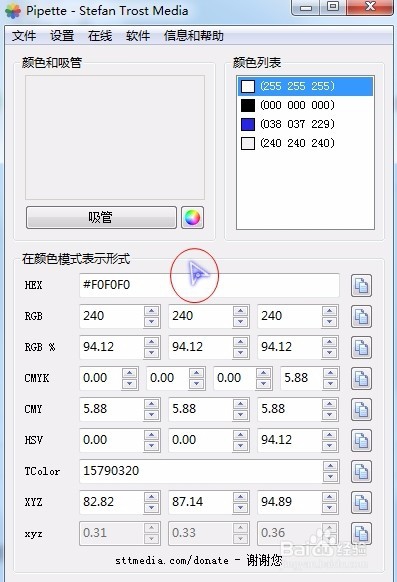This screenshot has width=397, height=582.
Task: Decrease the second RGB % value
Action: click(x=240, y=353)
